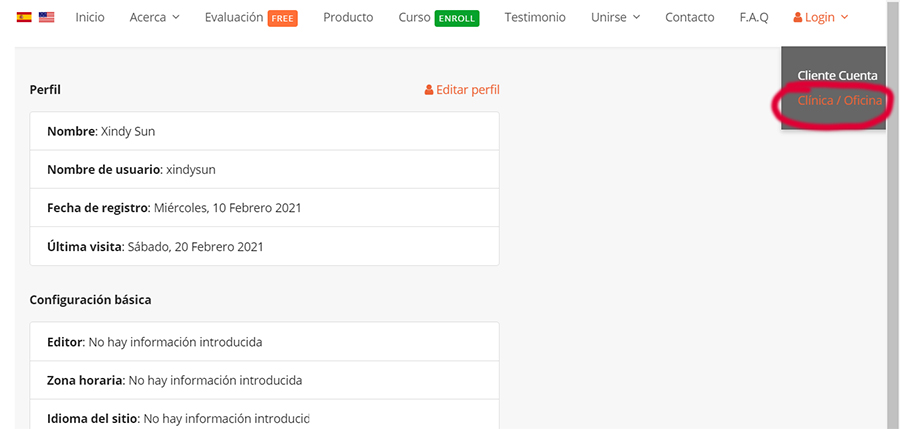
Task: Click the person icon beside Editar perfil
Action: 429,90
